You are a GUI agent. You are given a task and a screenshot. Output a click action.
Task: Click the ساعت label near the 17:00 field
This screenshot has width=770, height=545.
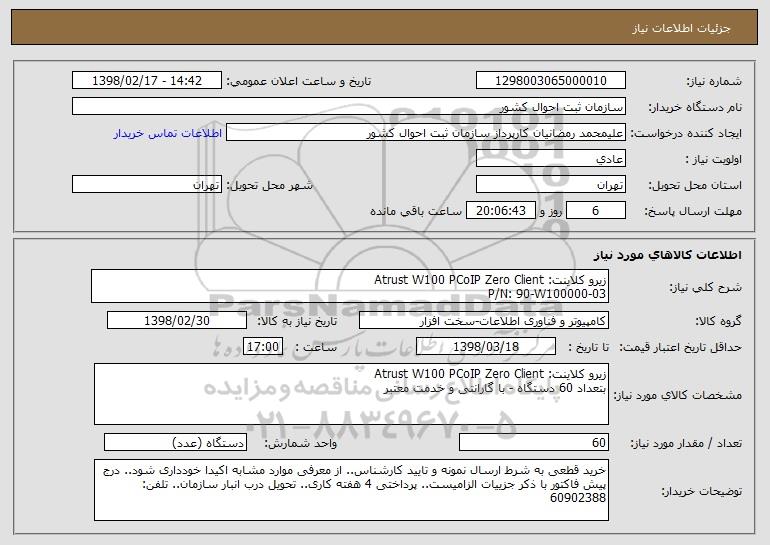[x=316, y=348]
